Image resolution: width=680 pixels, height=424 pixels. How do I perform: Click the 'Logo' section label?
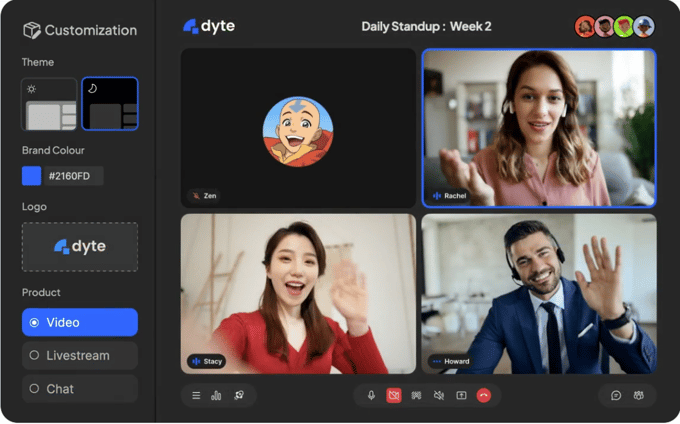coord(34,207)
